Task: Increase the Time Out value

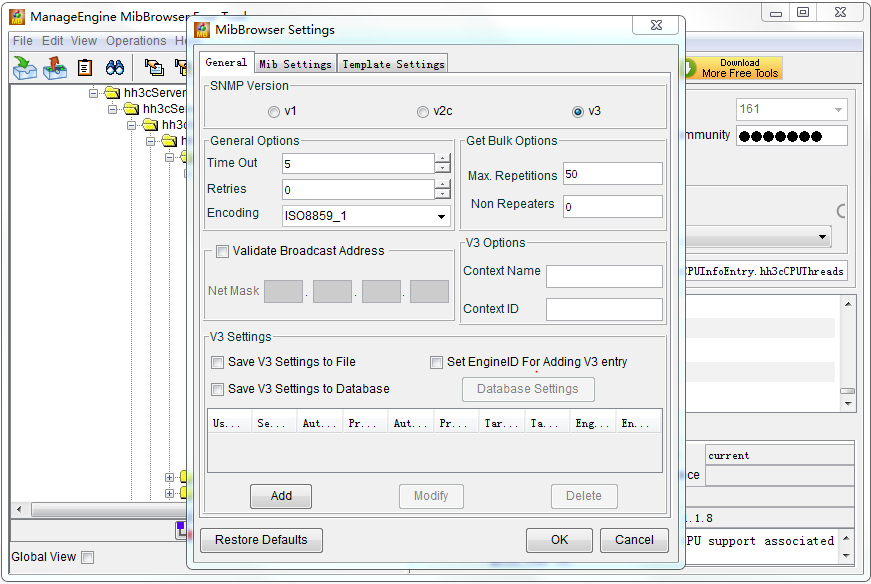Action: (442, 158)
